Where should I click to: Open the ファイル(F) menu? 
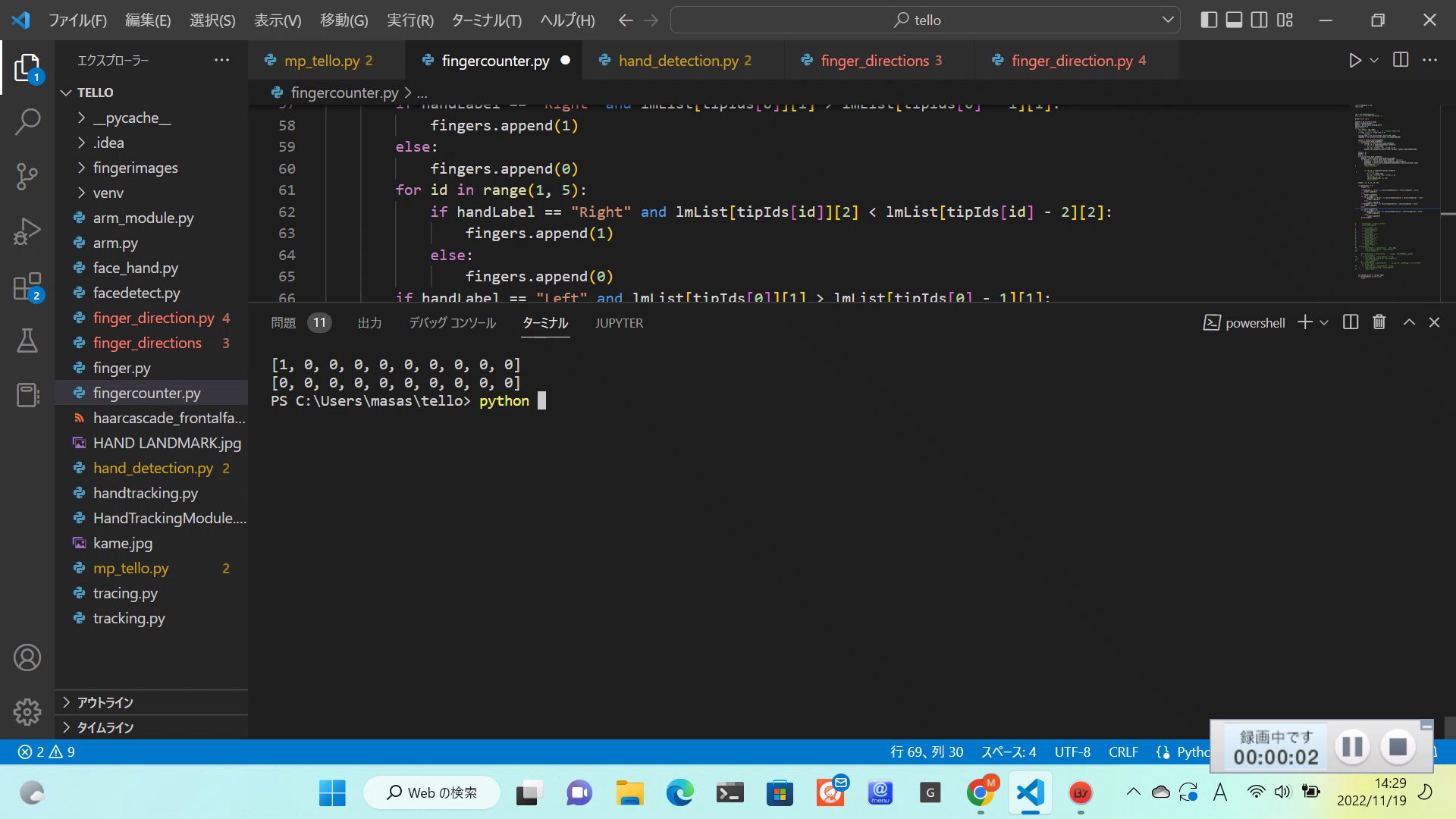pos(77,20)
